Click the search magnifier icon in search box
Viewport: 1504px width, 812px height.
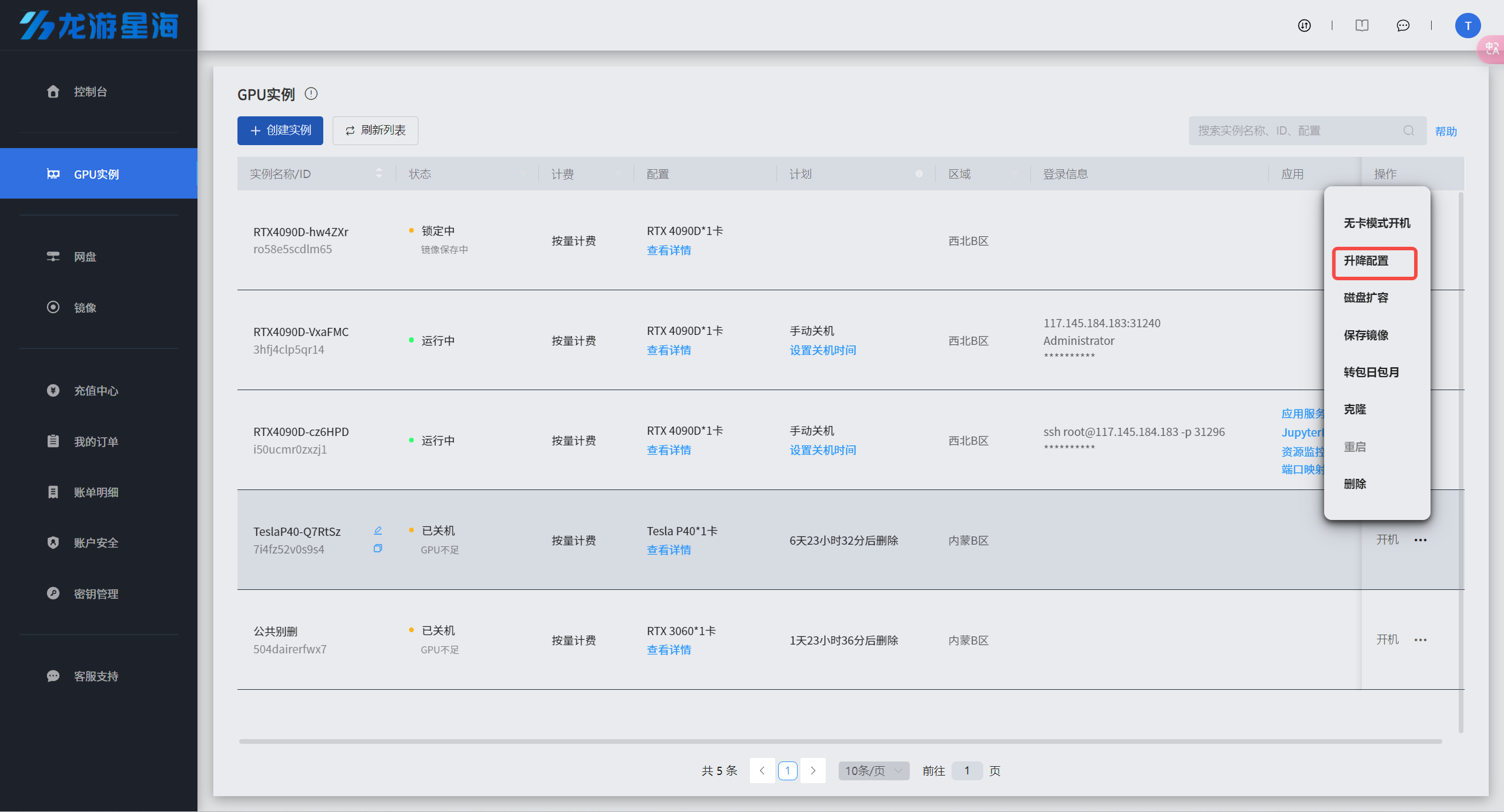(1409, 130)
